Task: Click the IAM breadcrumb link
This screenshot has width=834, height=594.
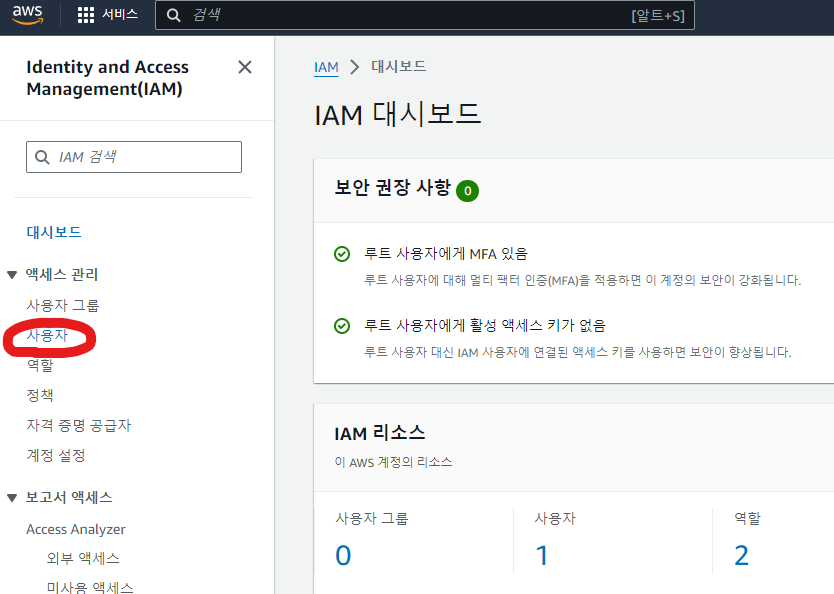Action: coord(325,67)
